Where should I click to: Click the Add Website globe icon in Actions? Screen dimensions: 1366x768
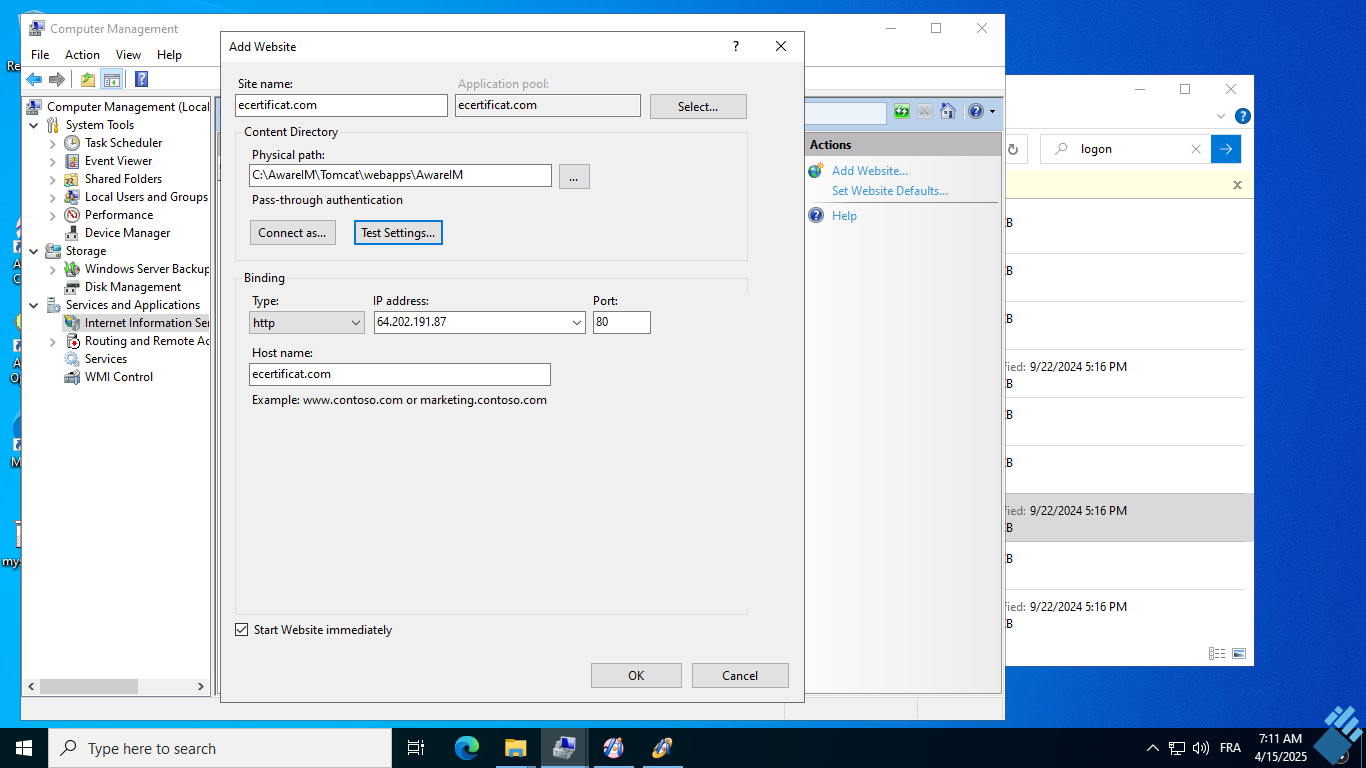(x=816, y=171)
